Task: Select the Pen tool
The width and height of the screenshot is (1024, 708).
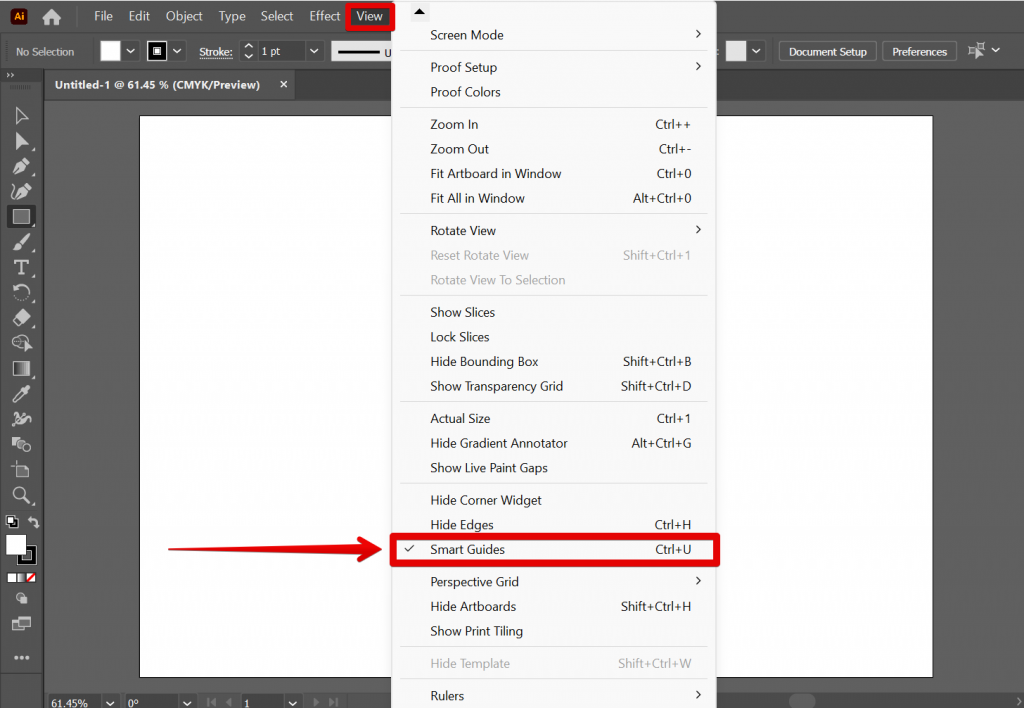Action: coord(20,166)
